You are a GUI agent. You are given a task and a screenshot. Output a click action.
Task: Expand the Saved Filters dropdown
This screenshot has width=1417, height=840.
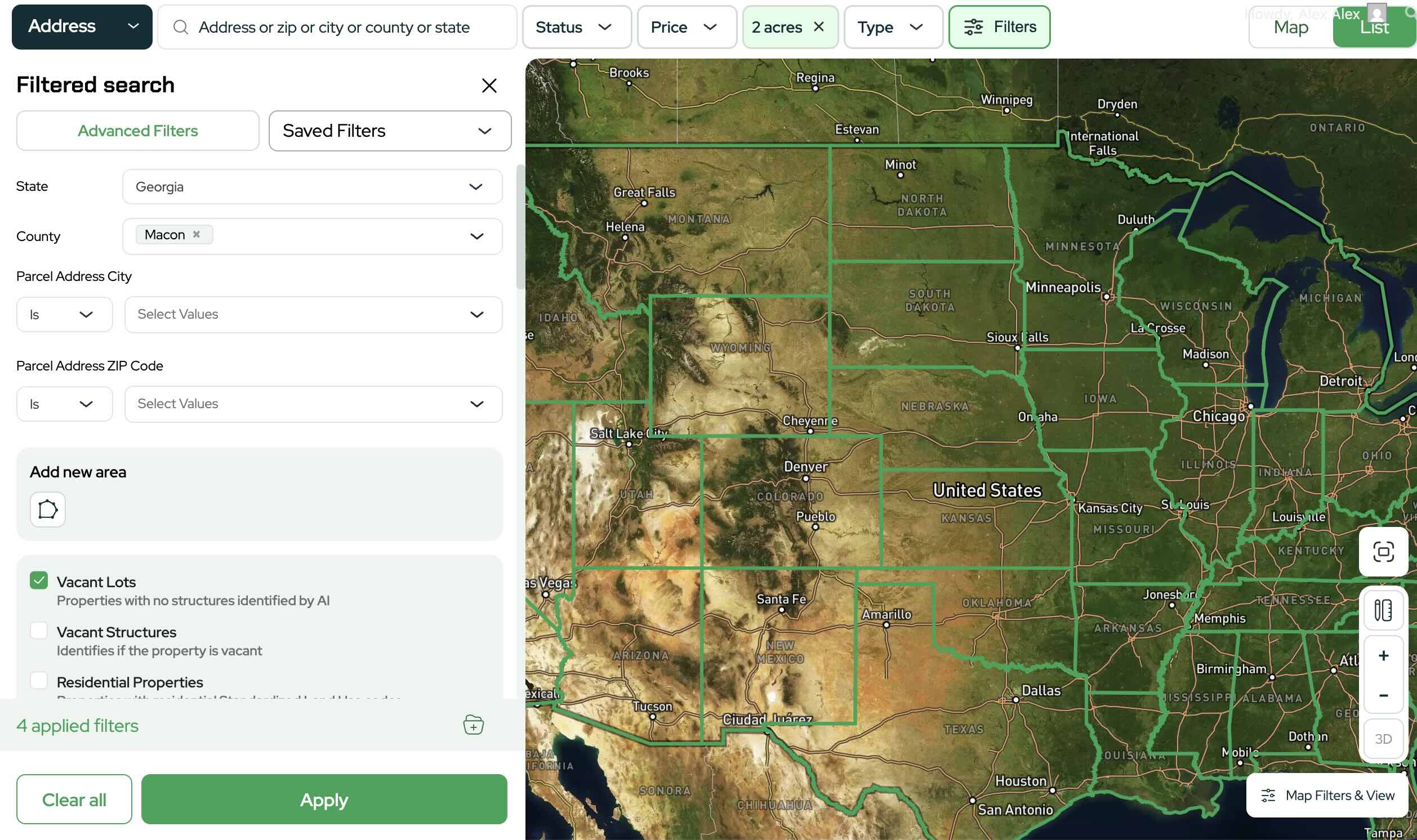(x=390, y=131)
